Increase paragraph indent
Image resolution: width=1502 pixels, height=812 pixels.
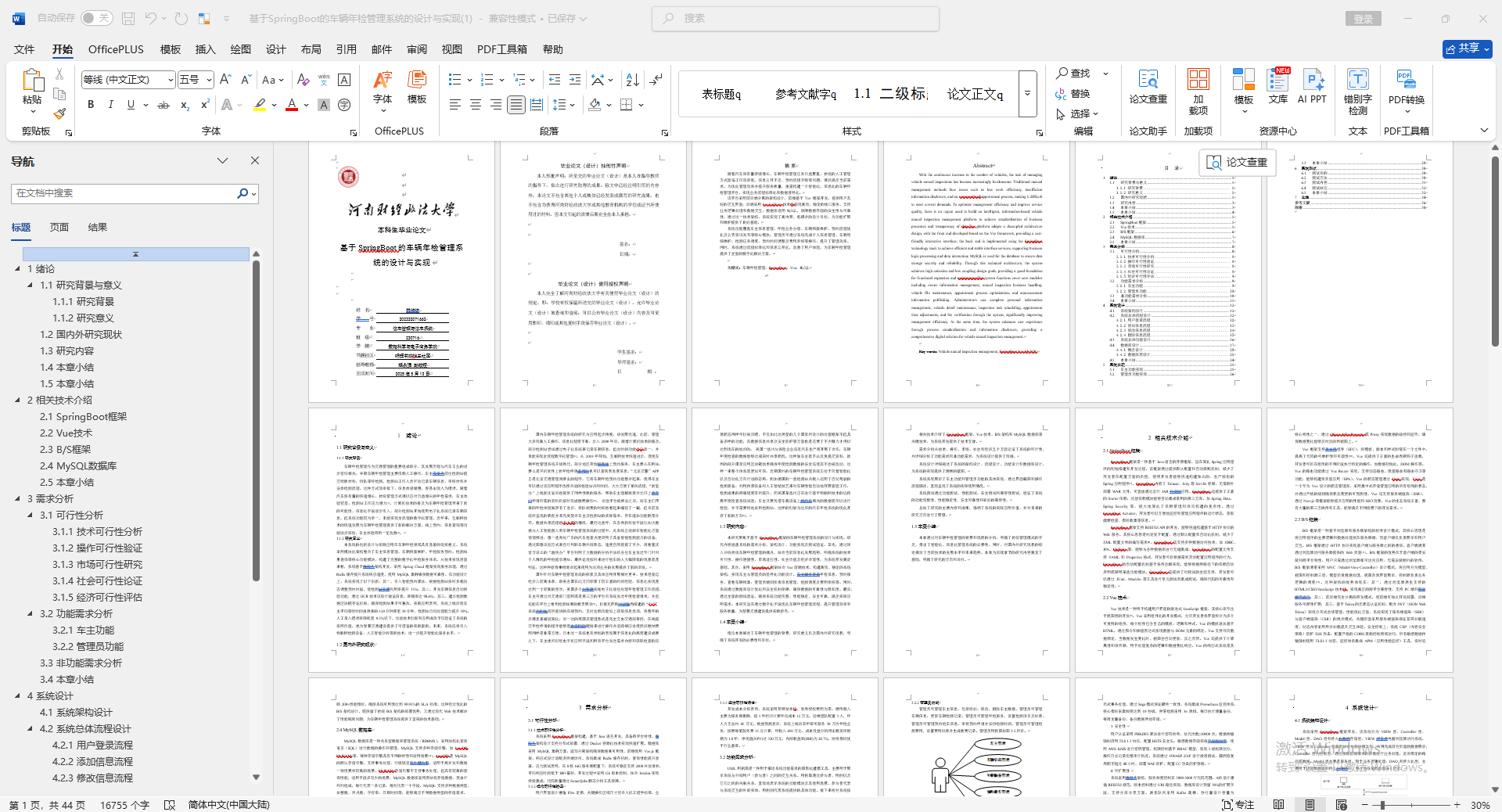tap(575, 80)
